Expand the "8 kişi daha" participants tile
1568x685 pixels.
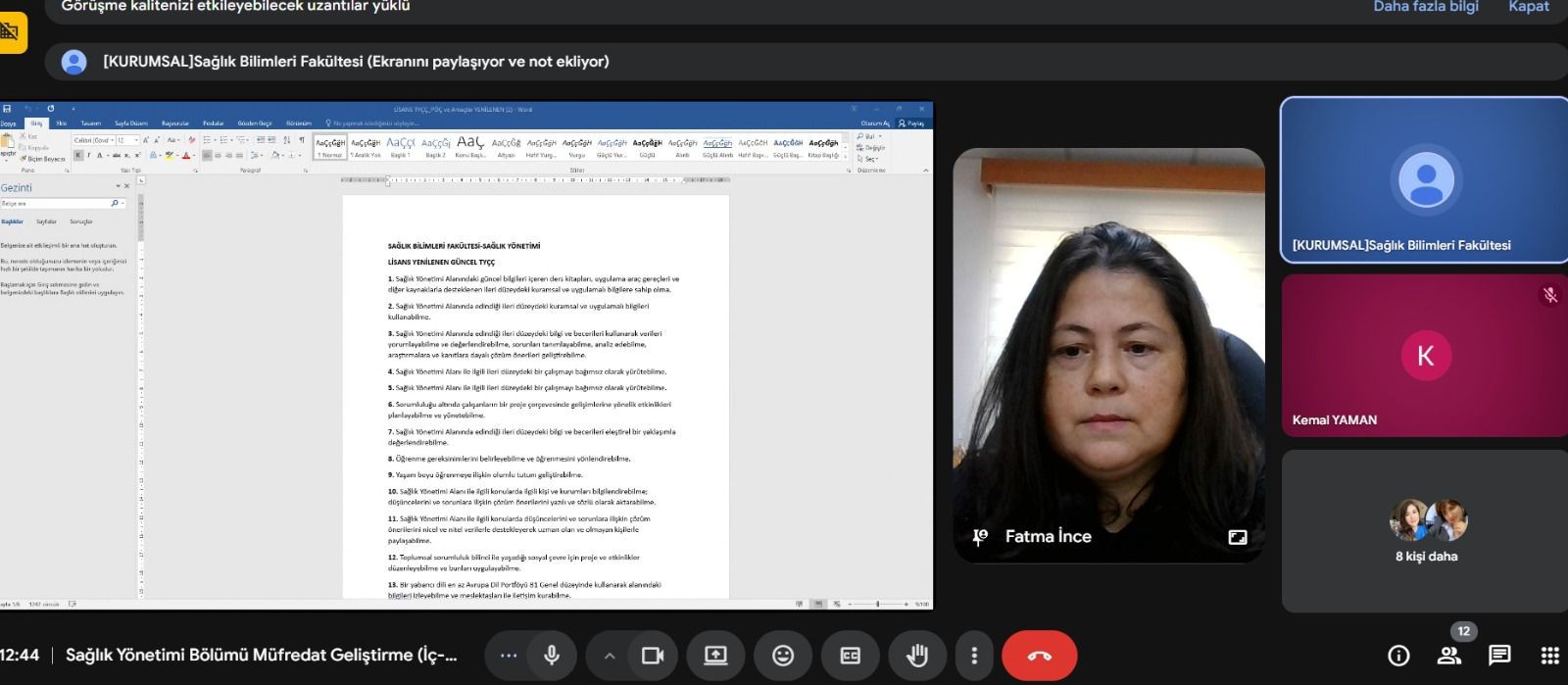pyautogui.click(x=1426, y=531)
